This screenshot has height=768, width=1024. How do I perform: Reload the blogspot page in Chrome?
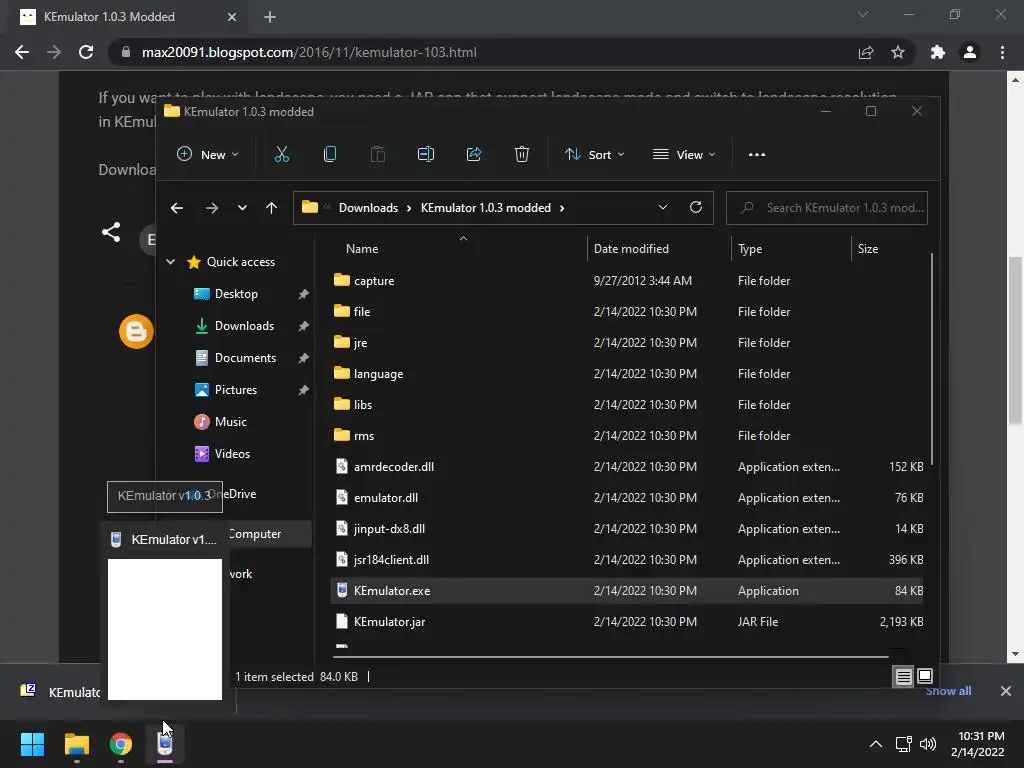point(86,52)
